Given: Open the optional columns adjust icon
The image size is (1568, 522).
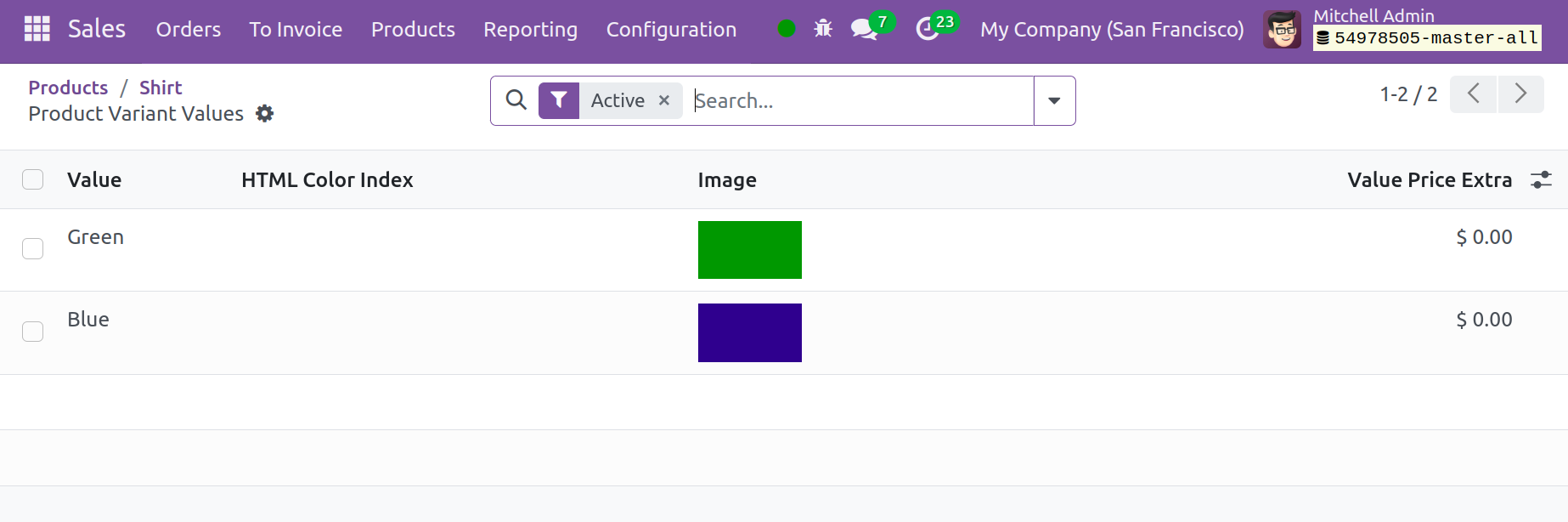Looking at the screenshot, I should [1541, 180].
